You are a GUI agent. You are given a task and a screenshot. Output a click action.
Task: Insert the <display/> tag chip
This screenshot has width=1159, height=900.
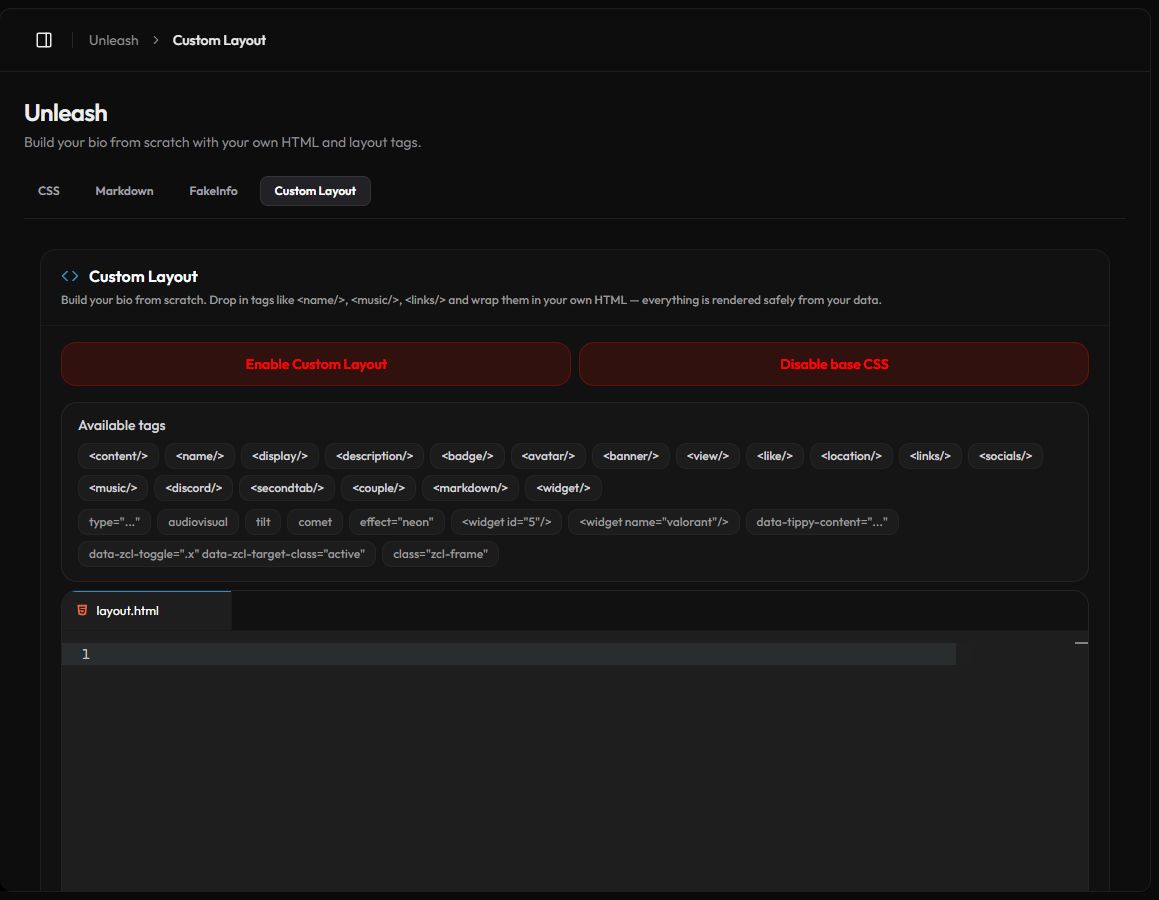pyautogui.click(x=279, y=456)
